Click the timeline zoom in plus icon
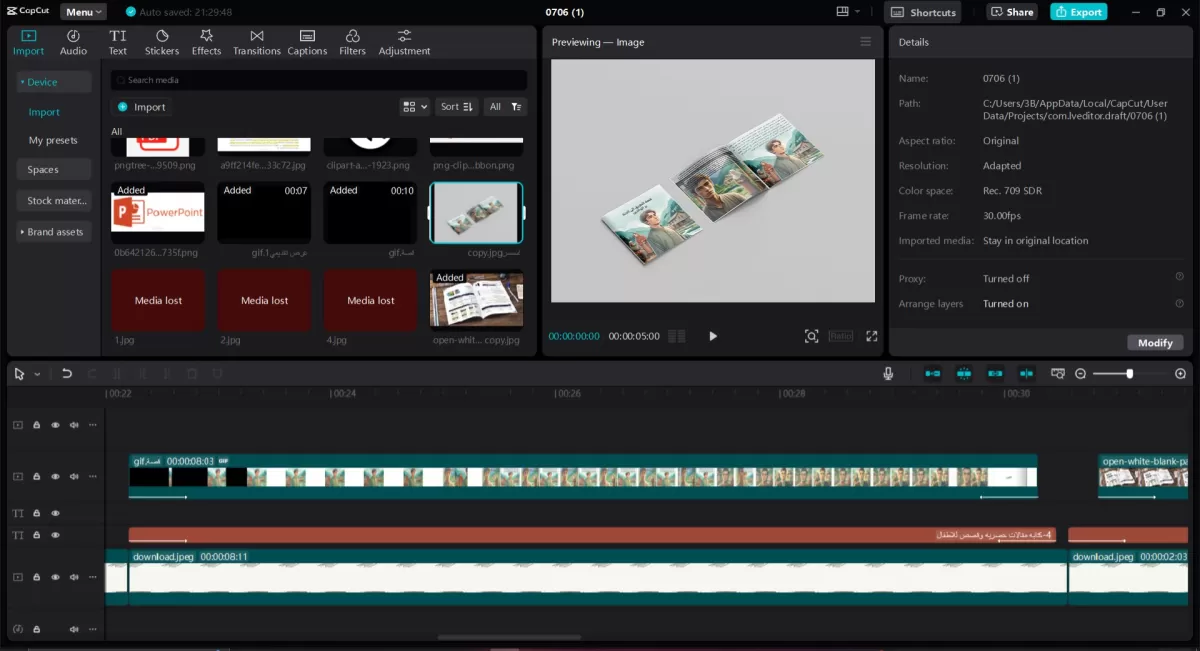 (x=1180, y=373)
